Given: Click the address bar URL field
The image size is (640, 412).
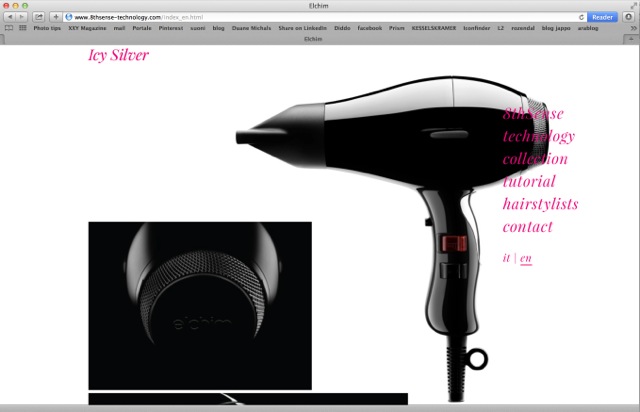Looking at the screenshot, I should pos(300,17).
